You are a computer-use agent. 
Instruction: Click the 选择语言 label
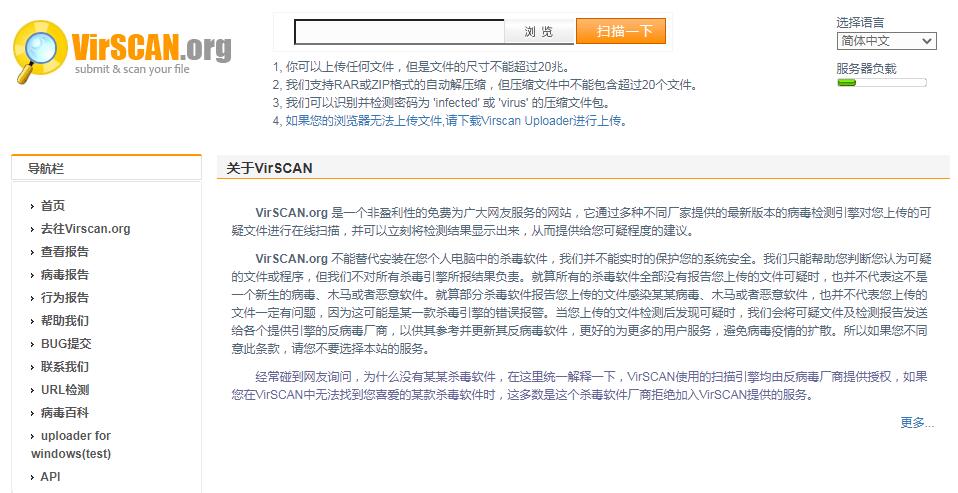coord(860,23)
